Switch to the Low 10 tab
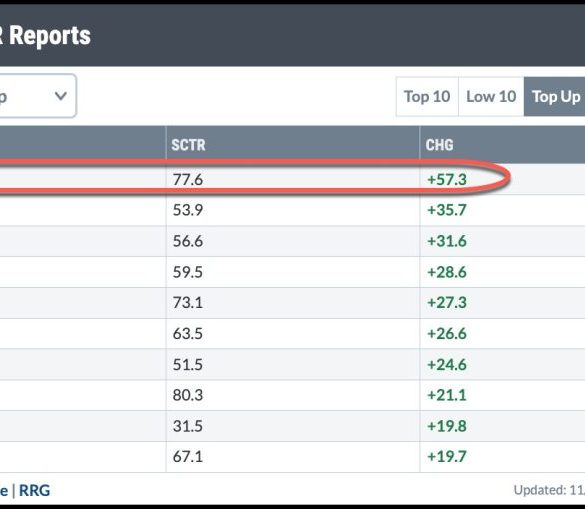585x509 pixels. [491, 97]
